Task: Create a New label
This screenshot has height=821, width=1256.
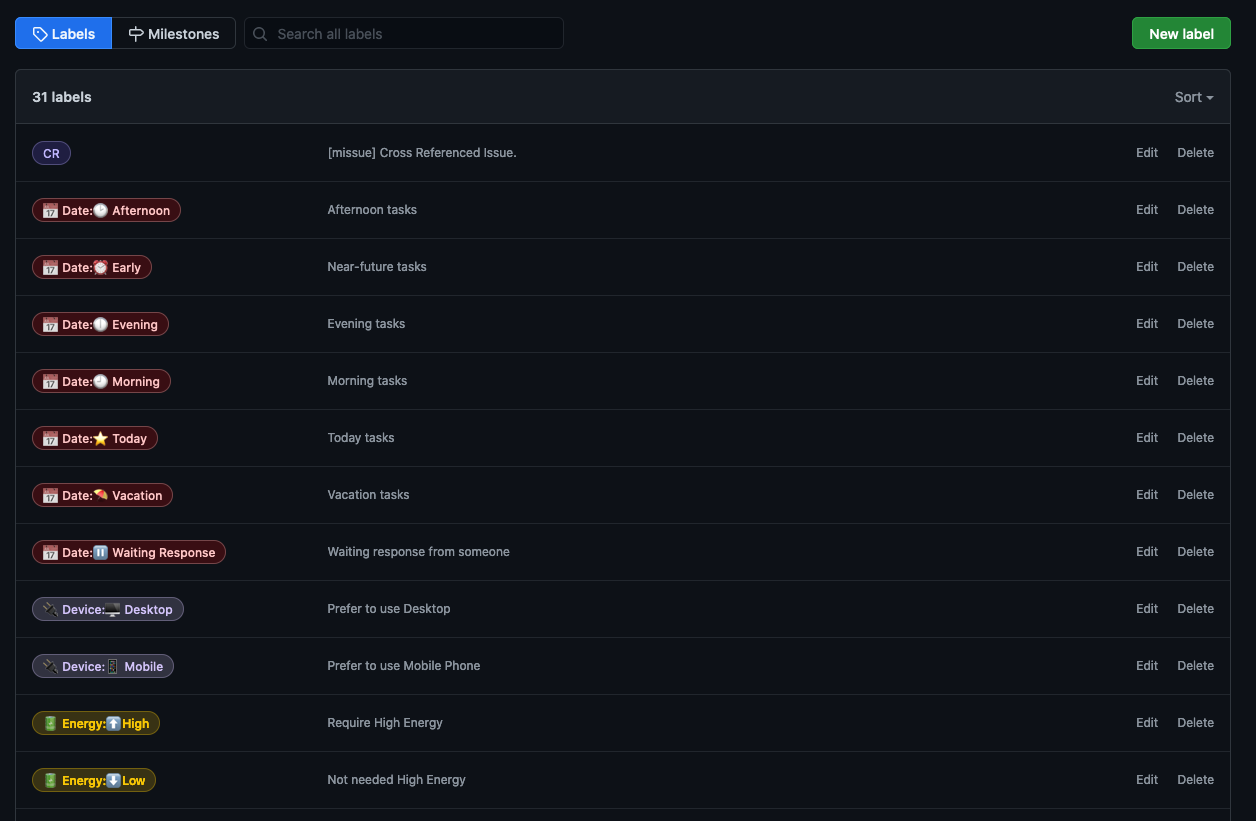Action: coord(1181,33)
